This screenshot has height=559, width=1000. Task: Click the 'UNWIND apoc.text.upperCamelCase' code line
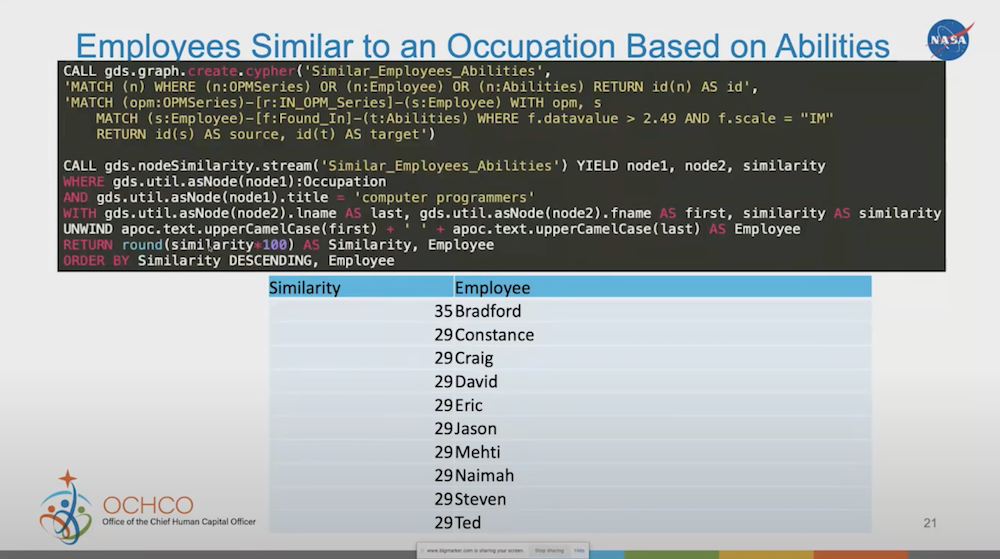tap(431, 229)
